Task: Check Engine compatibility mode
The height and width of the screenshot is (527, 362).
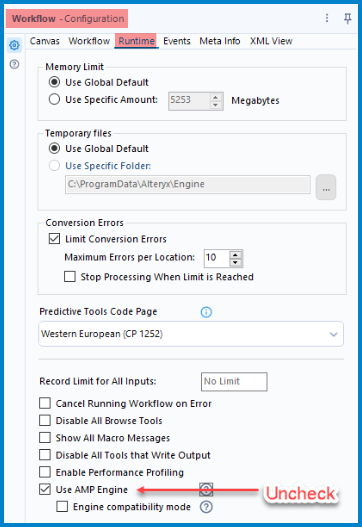Action: coord(62,506)
